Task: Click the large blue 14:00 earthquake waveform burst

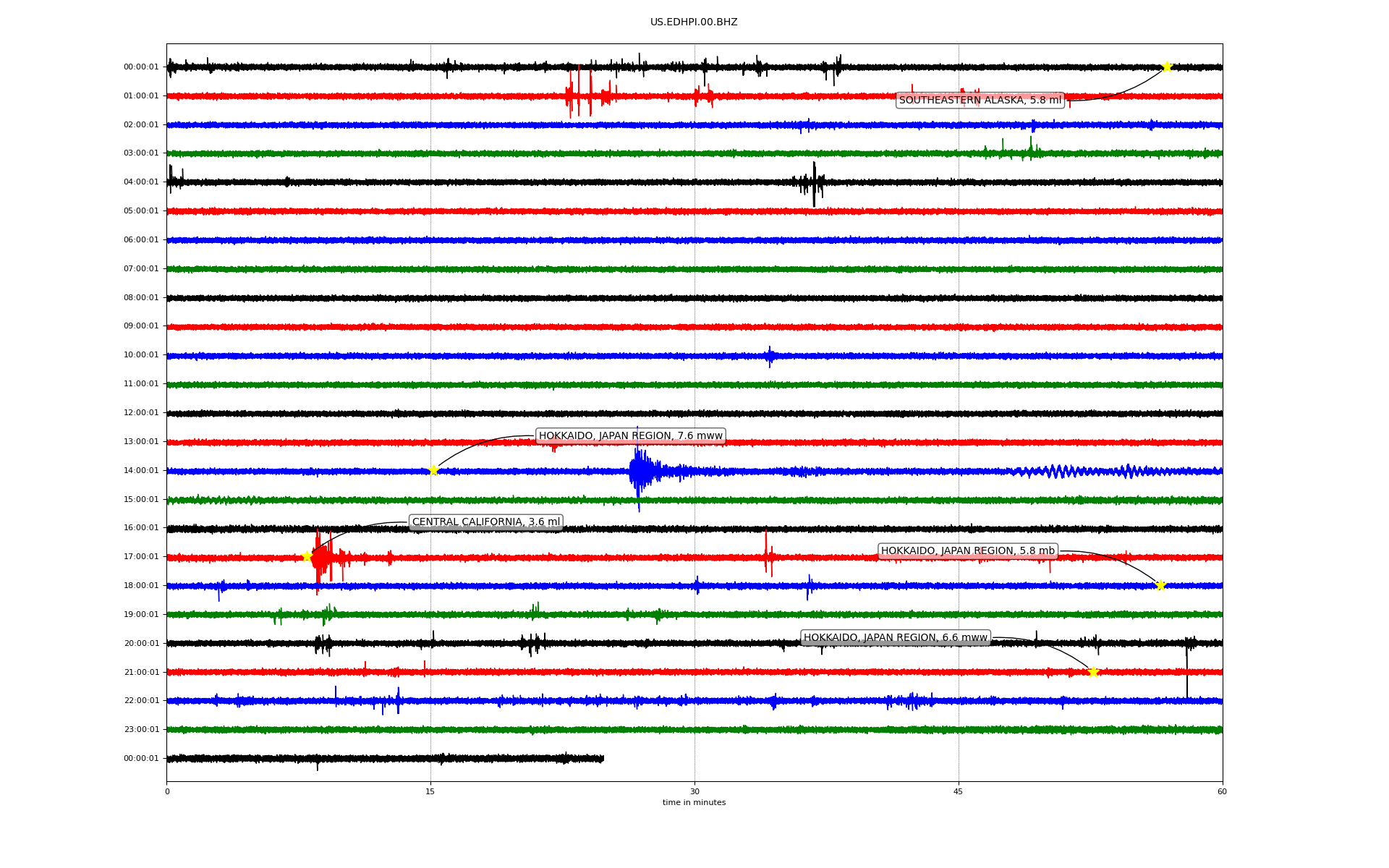Action: coord(640,472)
